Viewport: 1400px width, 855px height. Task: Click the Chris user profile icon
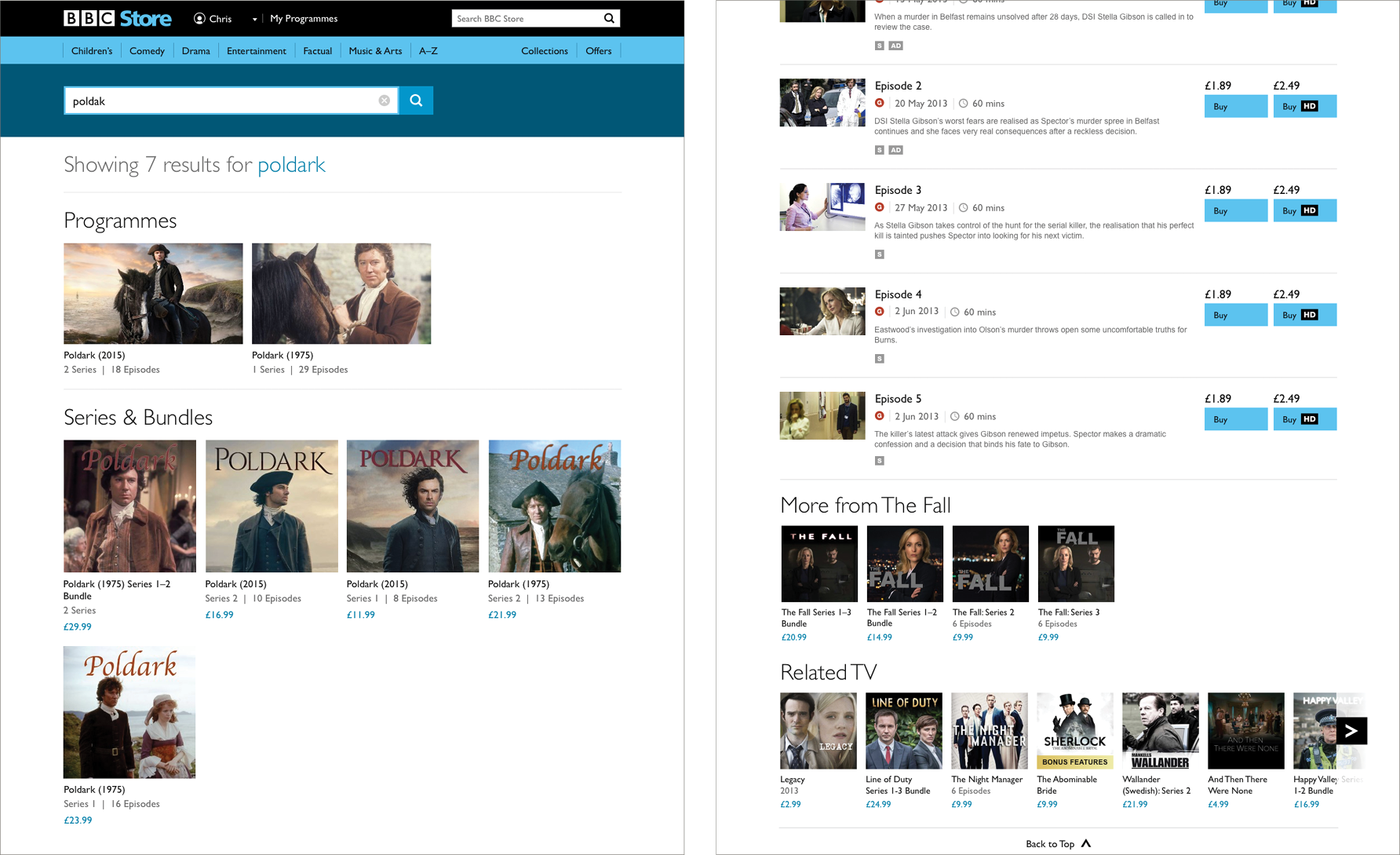(199, 18)
